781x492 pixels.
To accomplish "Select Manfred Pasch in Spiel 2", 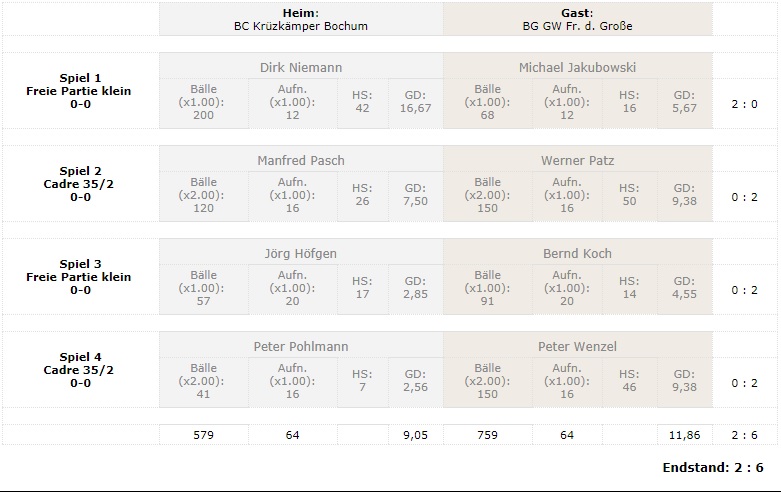I will (300, 160).
